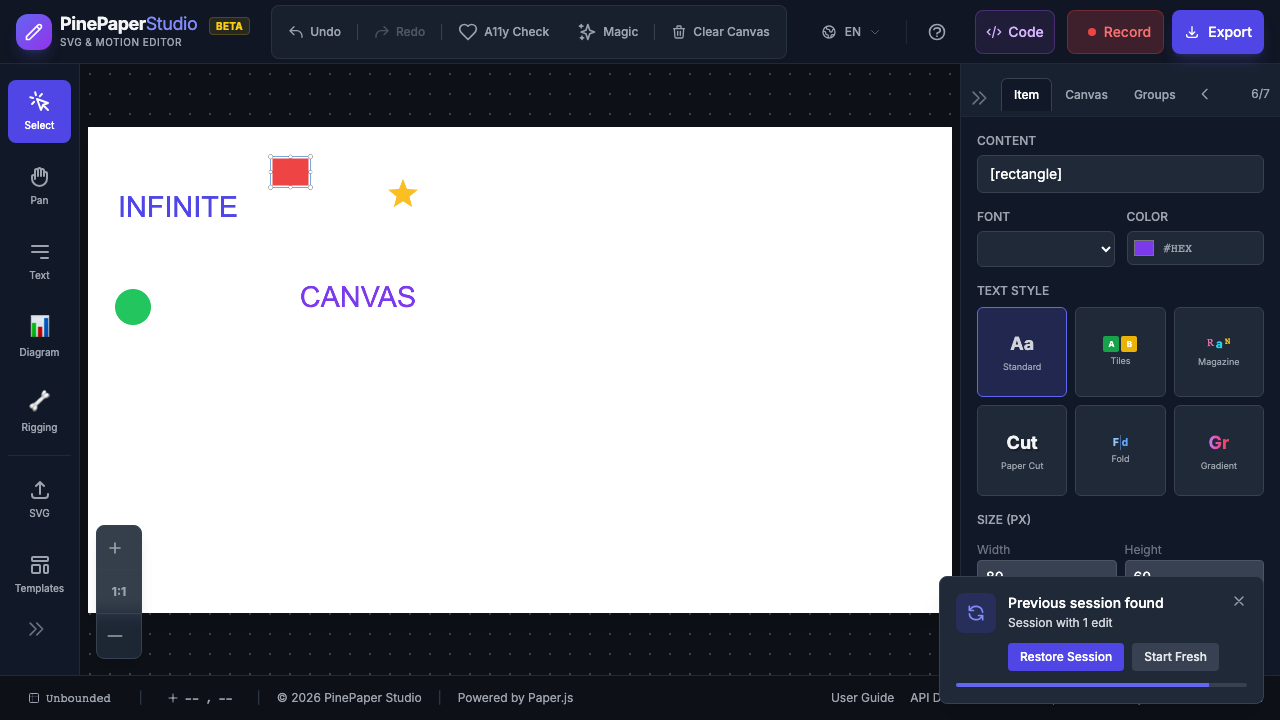
Task: Collapse the left sidebar
Action: [36, 628]
